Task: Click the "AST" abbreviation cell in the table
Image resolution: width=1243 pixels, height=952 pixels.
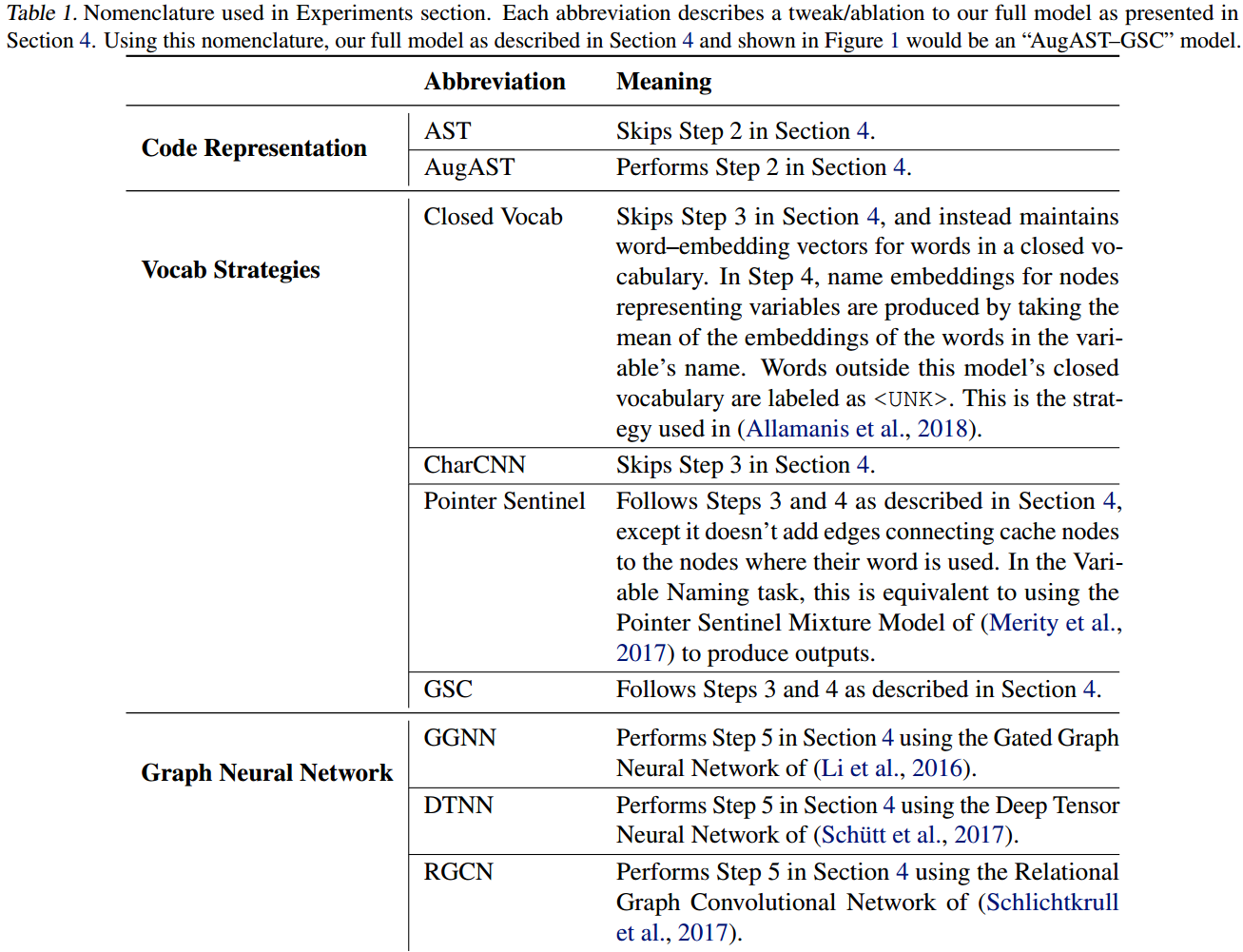Action: tap(447, 130)
